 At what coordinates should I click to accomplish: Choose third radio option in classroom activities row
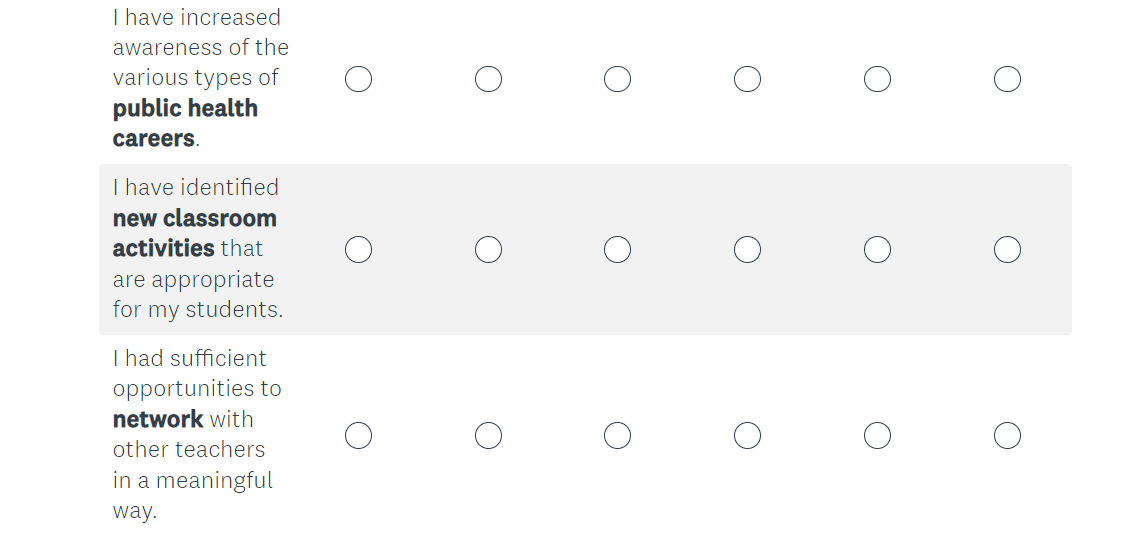click(x=618, y=249)
